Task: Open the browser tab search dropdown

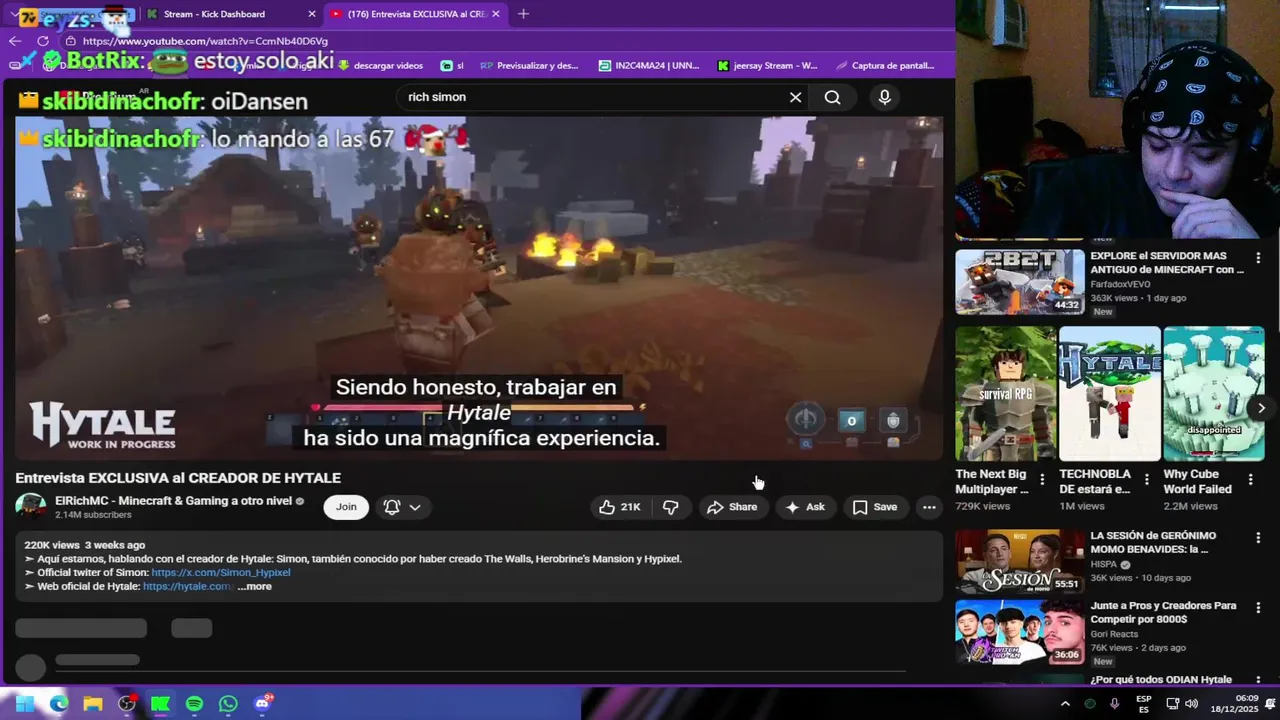Action: [x=13, y=15]
